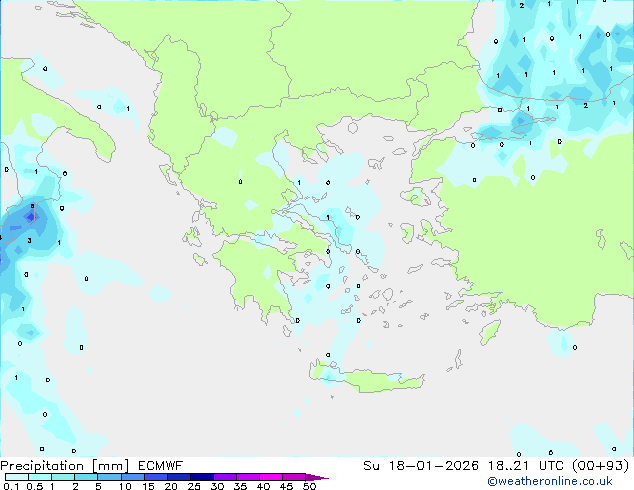Click the '3' precipitation value on the map
Screen dimensions: 634x490
(30, 241)
